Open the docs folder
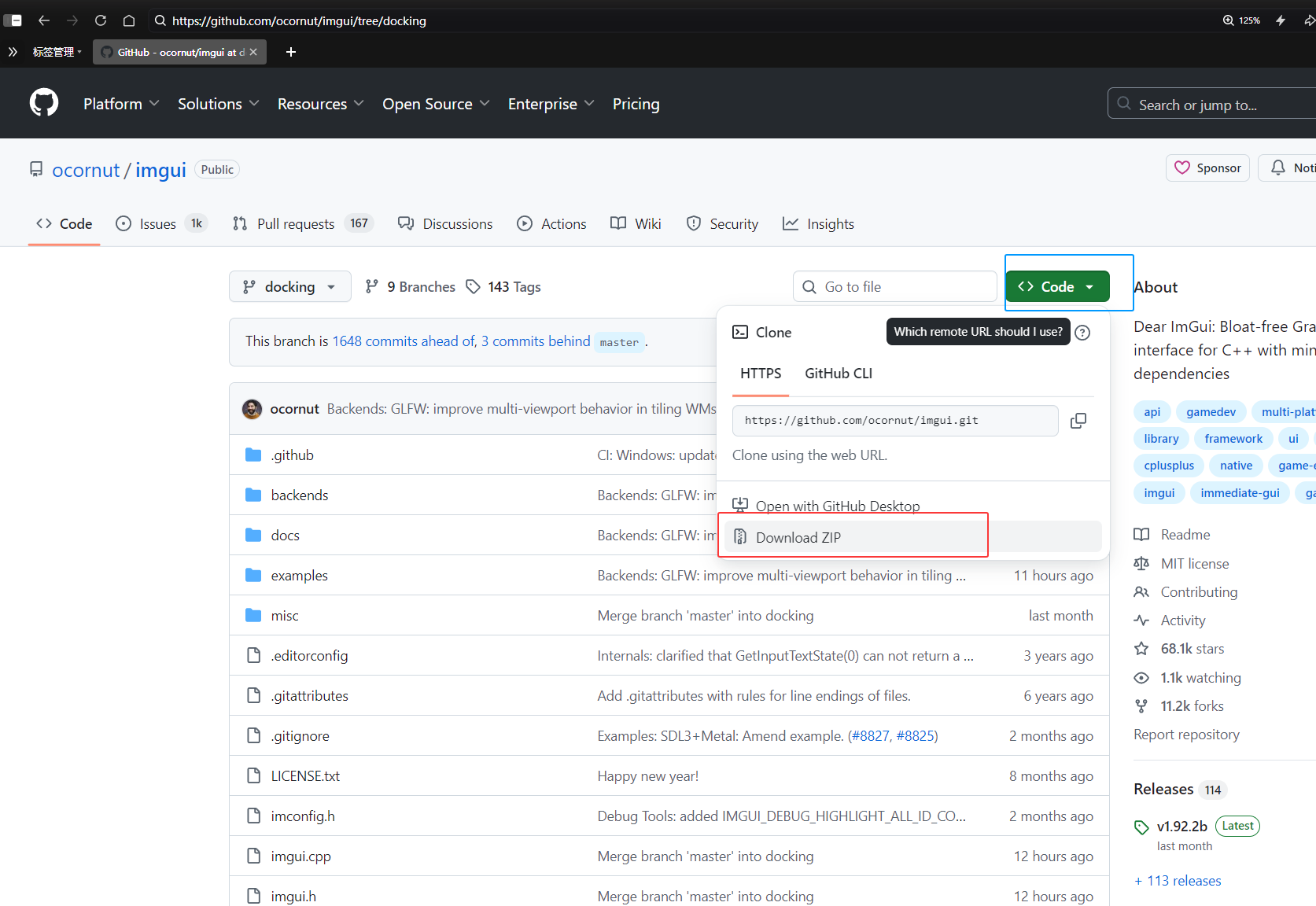Viewport: 1316px width, 906px height. click(286, 536)
